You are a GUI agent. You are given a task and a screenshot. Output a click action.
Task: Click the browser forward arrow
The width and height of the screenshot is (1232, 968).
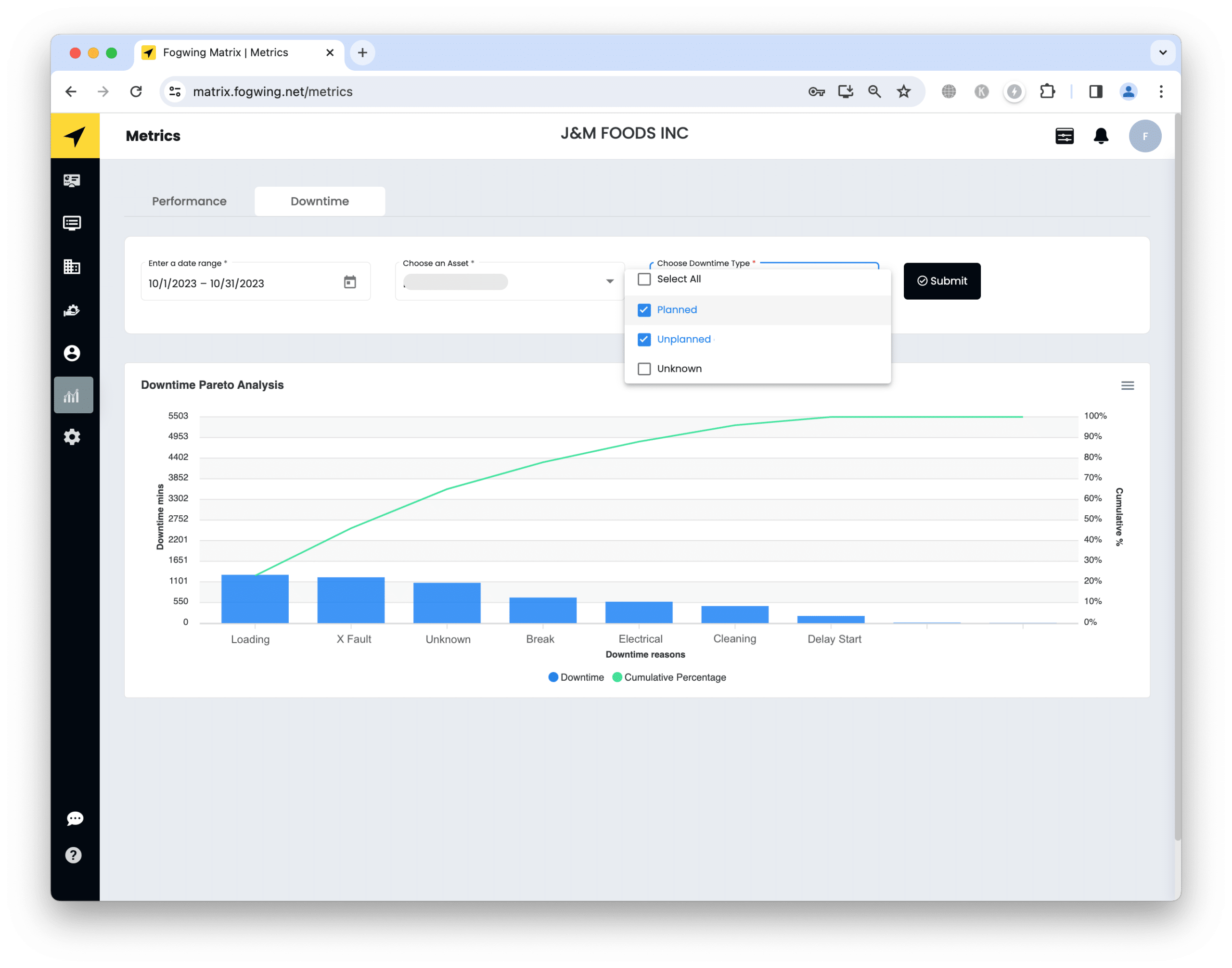pyautogui.click(x=103, y=92)
